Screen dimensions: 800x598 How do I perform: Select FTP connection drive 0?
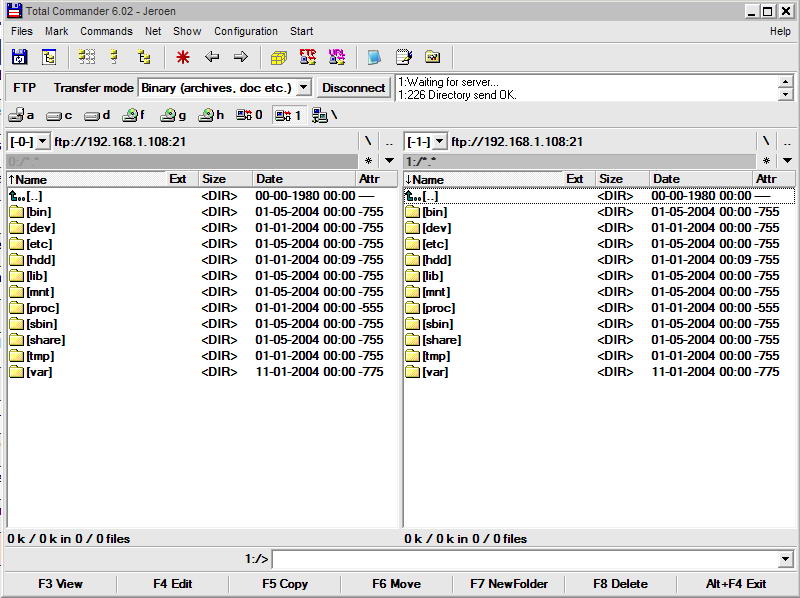click(x=249, y=115)
